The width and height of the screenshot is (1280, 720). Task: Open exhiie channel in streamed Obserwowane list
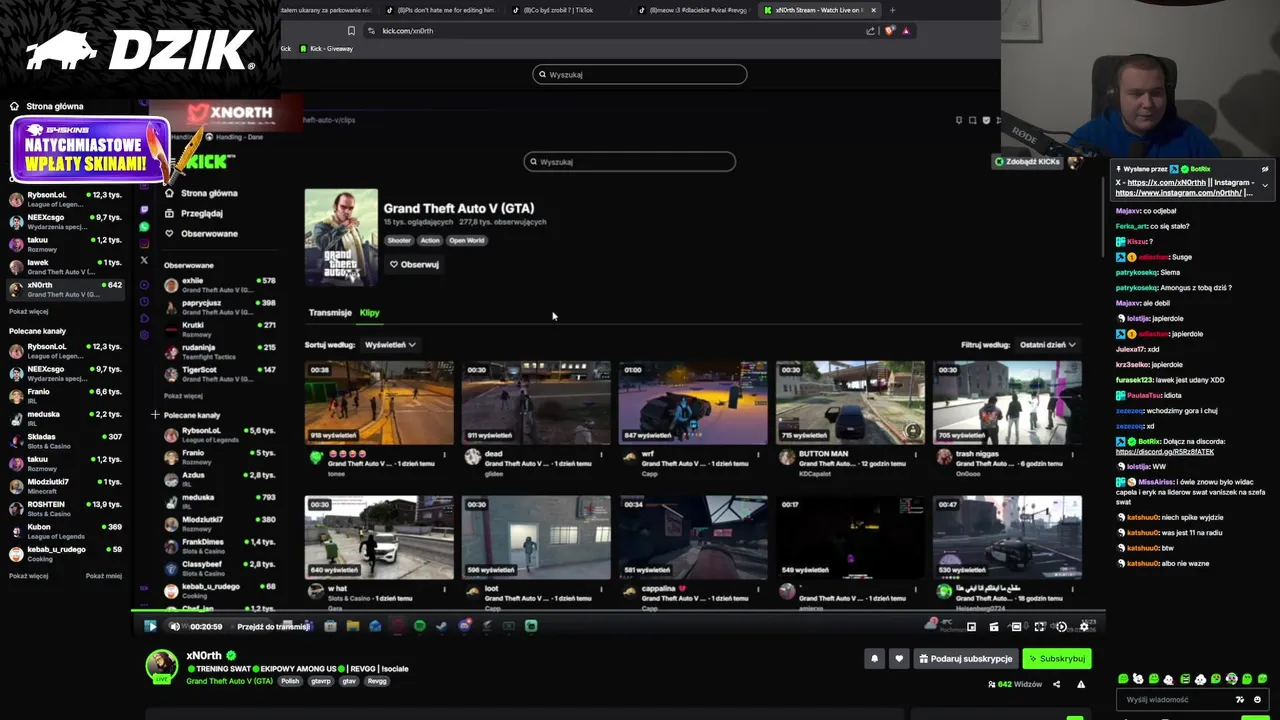pos(220,285)
